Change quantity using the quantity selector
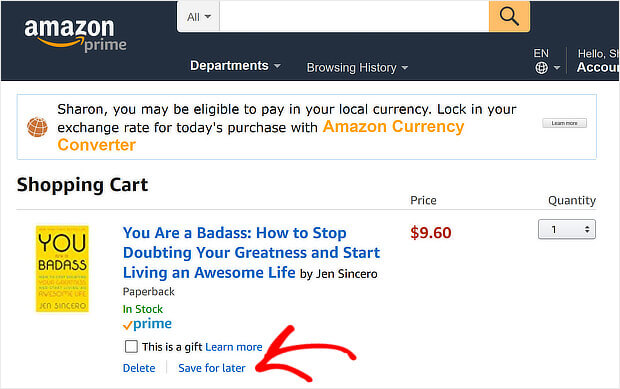 pyautogui.click(x=567, y=229)
